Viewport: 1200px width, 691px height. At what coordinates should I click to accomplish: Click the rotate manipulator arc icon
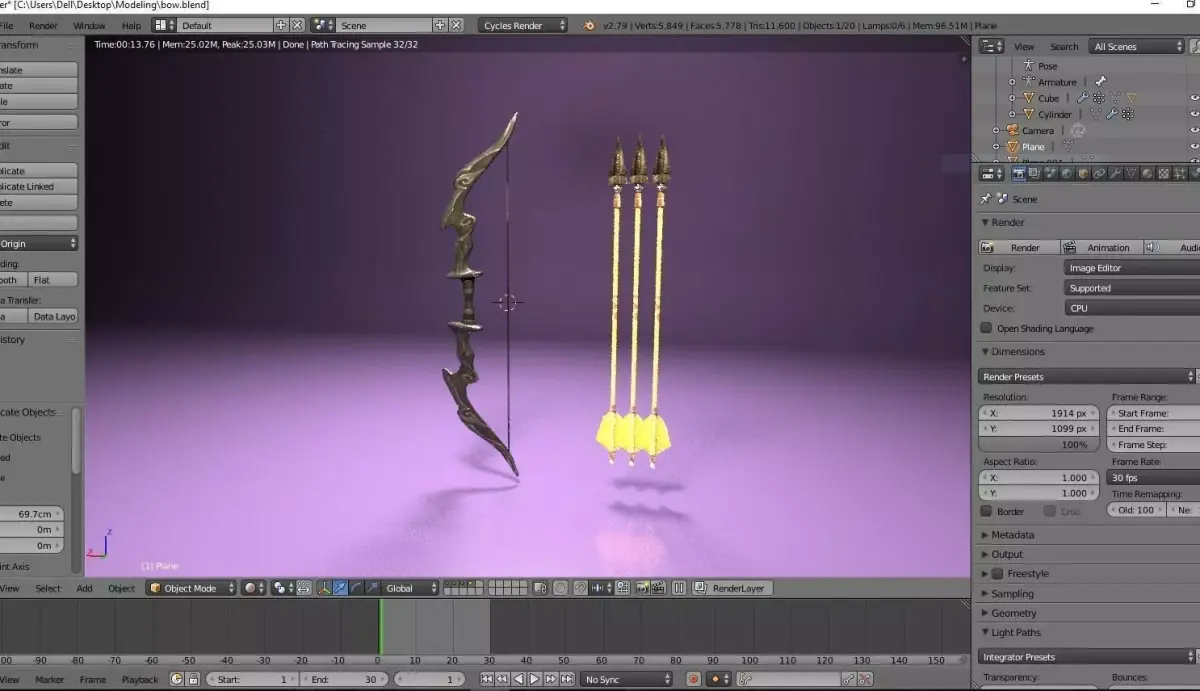pyautogui.click(x=356, y=588)
